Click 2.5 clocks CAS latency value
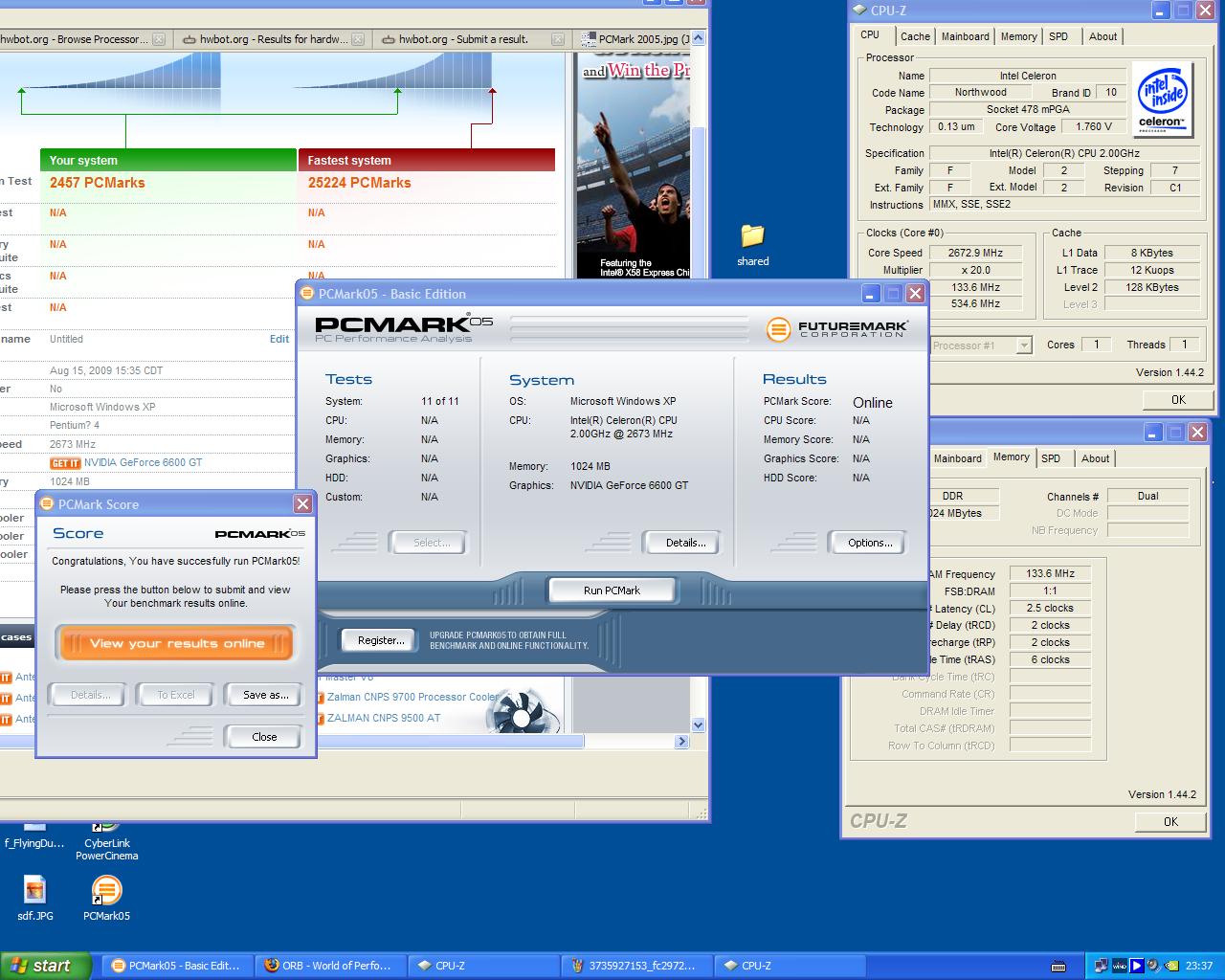Screen dimensions: 1225x980 pos(1050,608)
